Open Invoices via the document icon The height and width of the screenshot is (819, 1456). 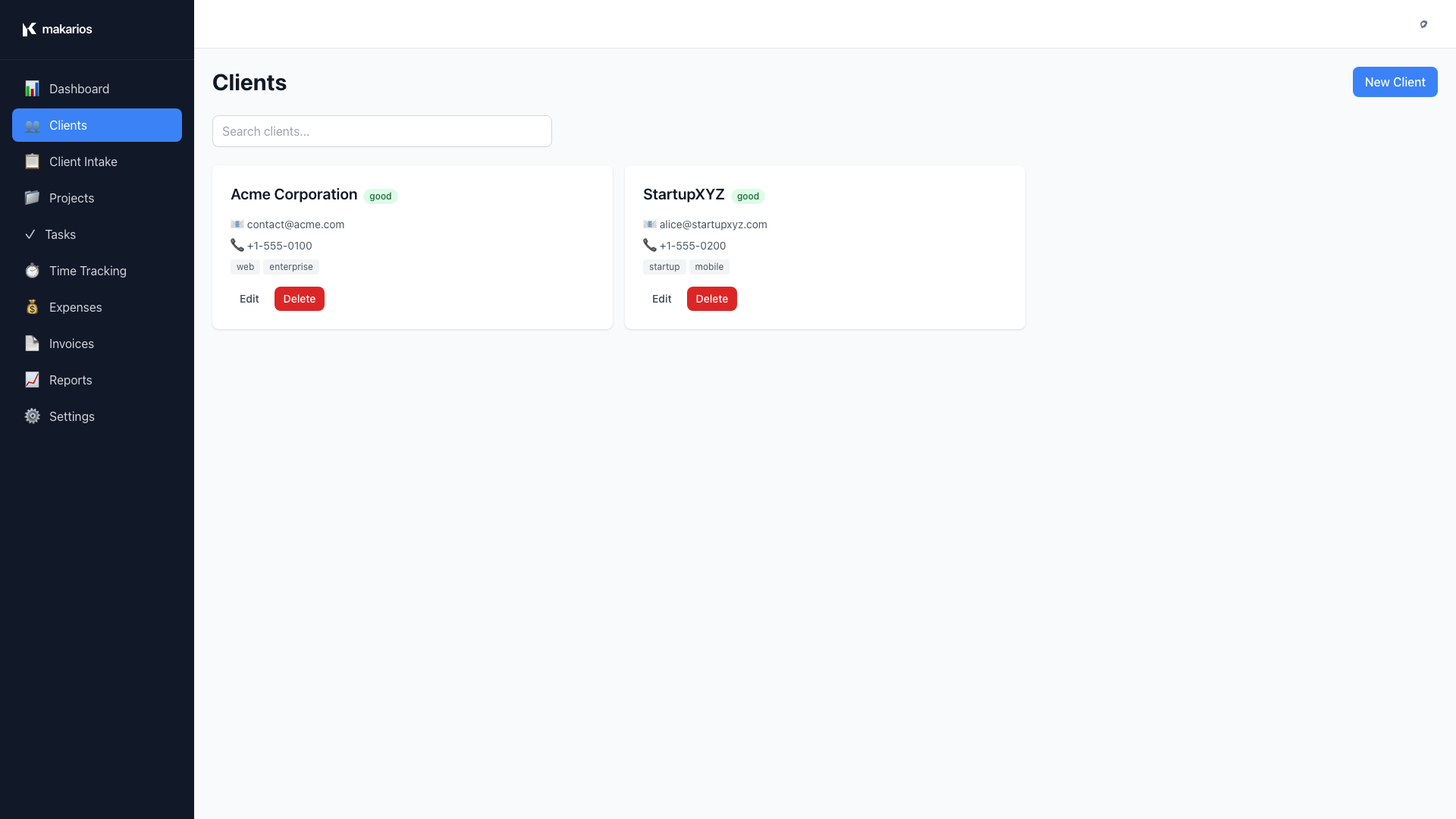[32, 344]
